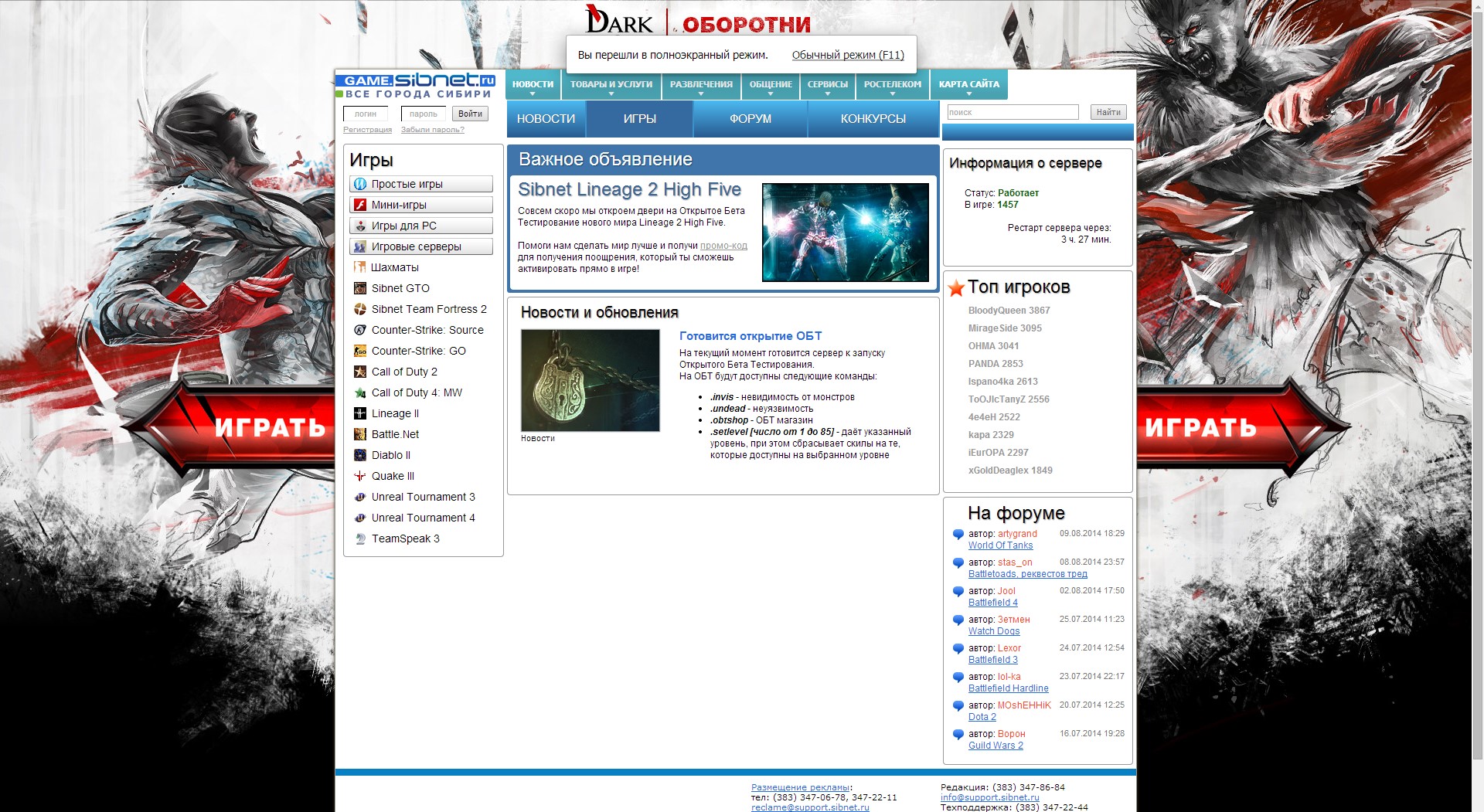
Task: Click the Unreal Tournament 3 icon
Action: click(359, 497)
